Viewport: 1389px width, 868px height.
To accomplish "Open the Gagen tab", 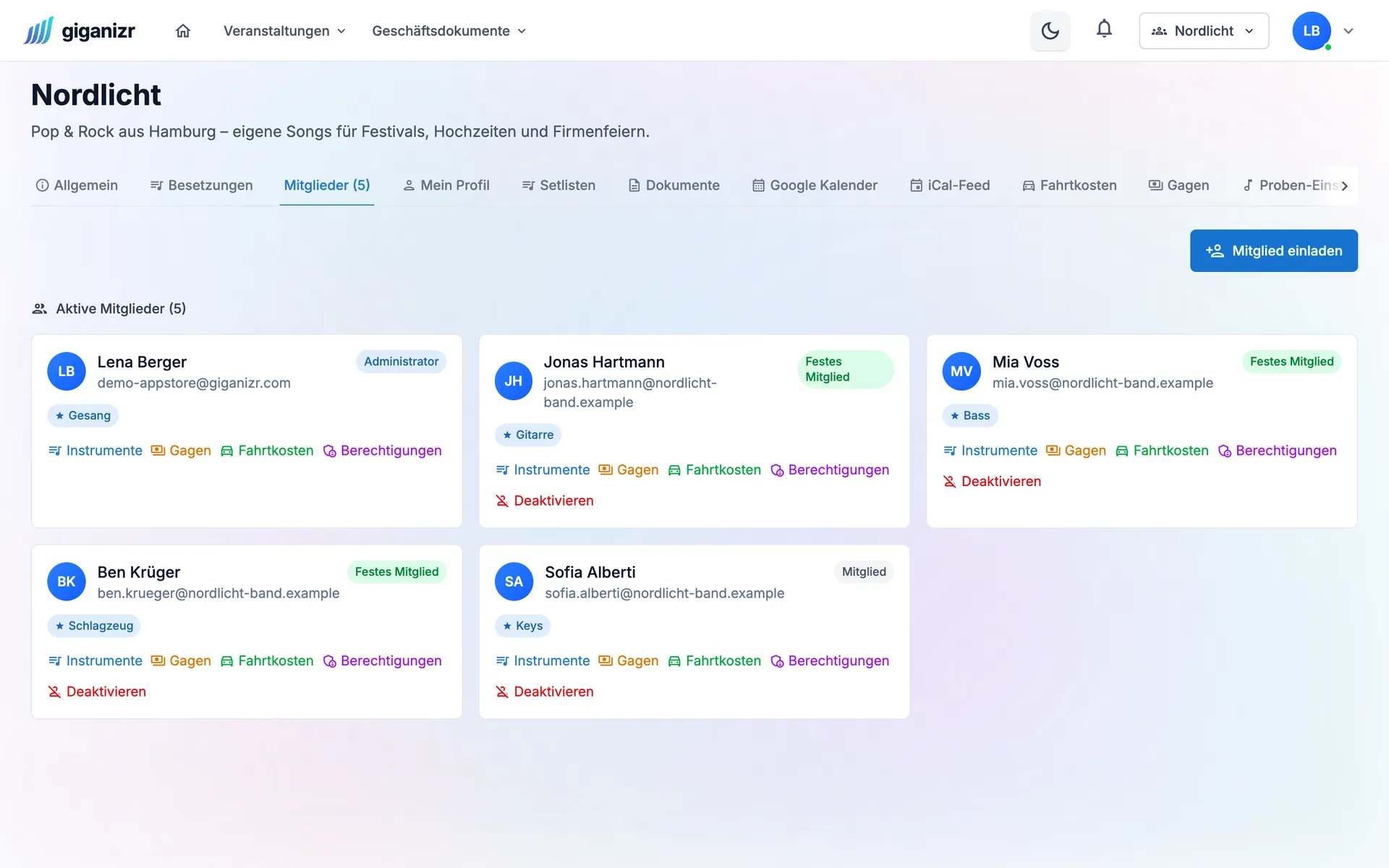I will (x=1179, y=185).
